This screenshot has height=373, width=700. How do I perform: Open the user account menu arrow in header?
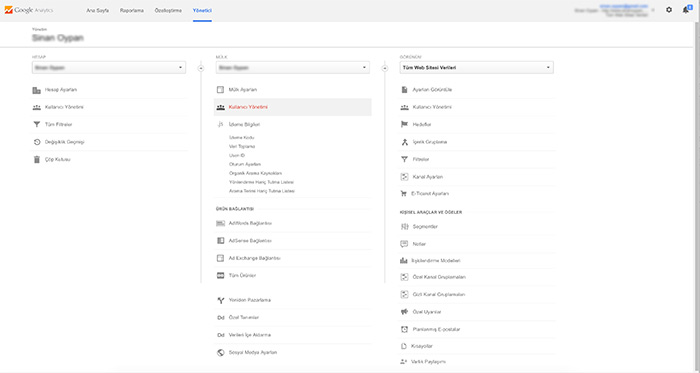[x=653, y=10]
